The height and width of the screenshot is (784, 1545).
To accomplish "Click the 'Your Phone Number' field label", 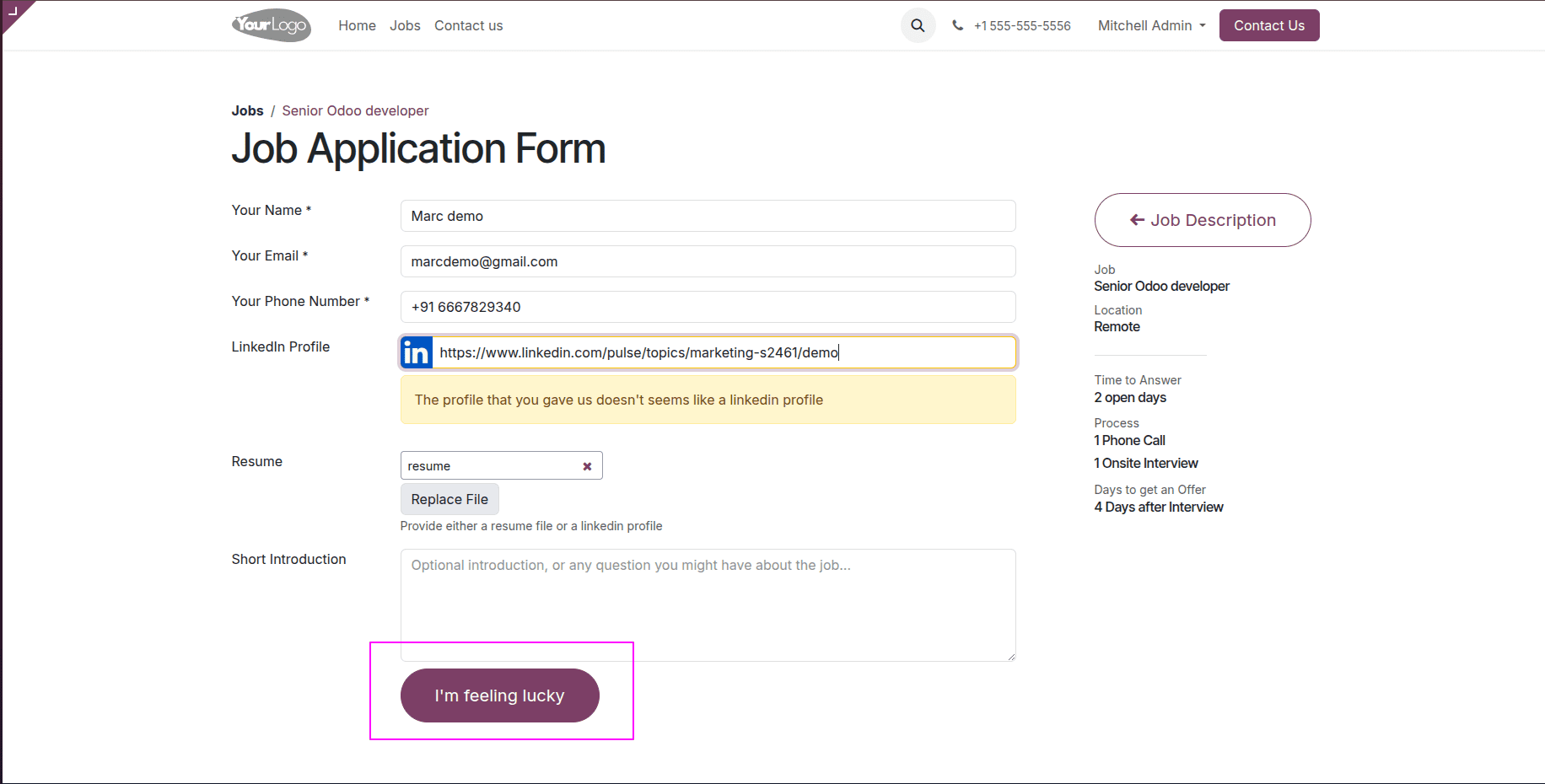I will (300, 301).
